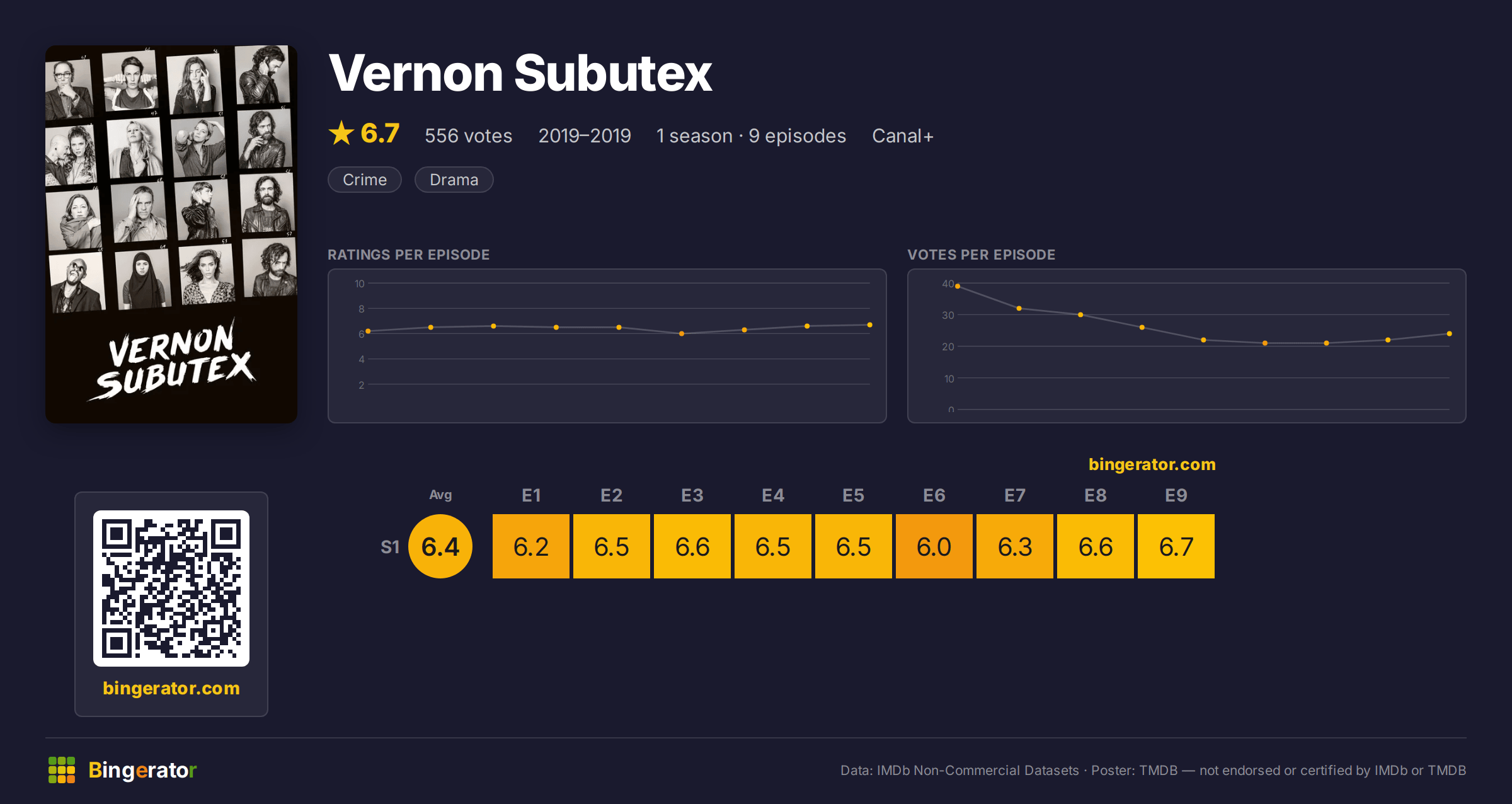Select the E4 column header
Screen dimensions: 1512x804
point(773,495)
